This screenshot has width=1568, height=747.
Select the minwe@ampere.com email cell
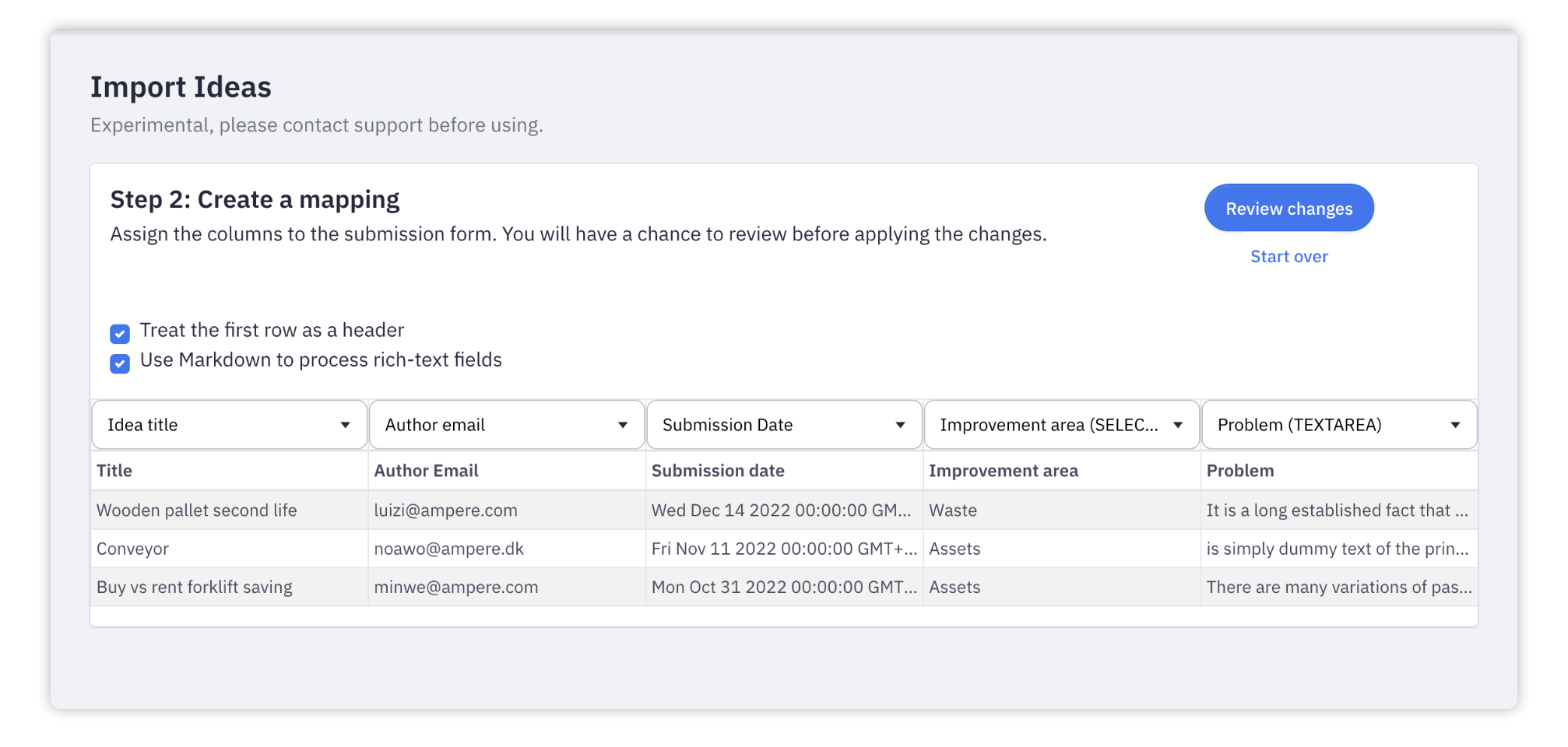click(x=455, y=587)
